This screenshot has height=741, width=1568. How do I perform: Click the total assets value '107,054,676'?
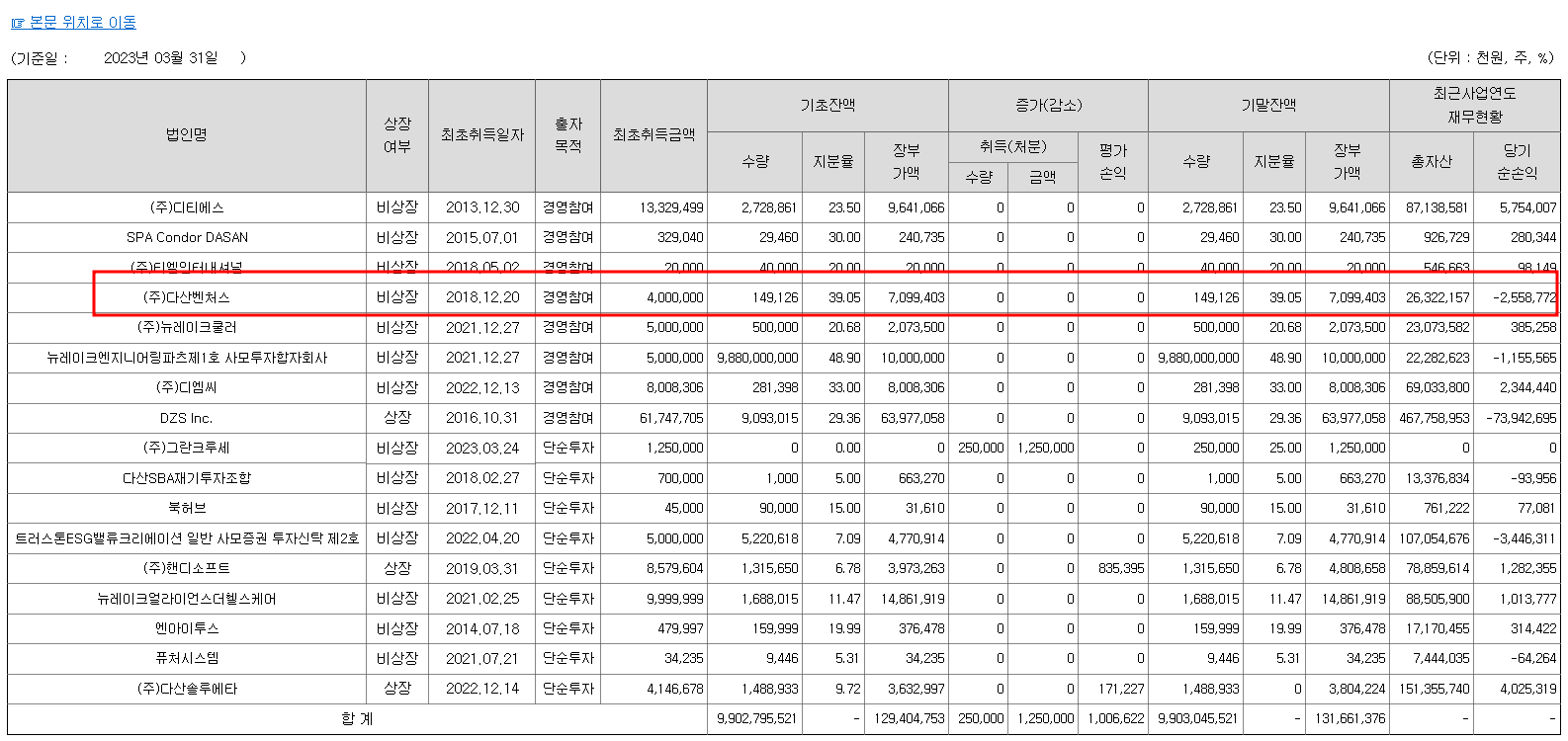tap(1435, 538)
